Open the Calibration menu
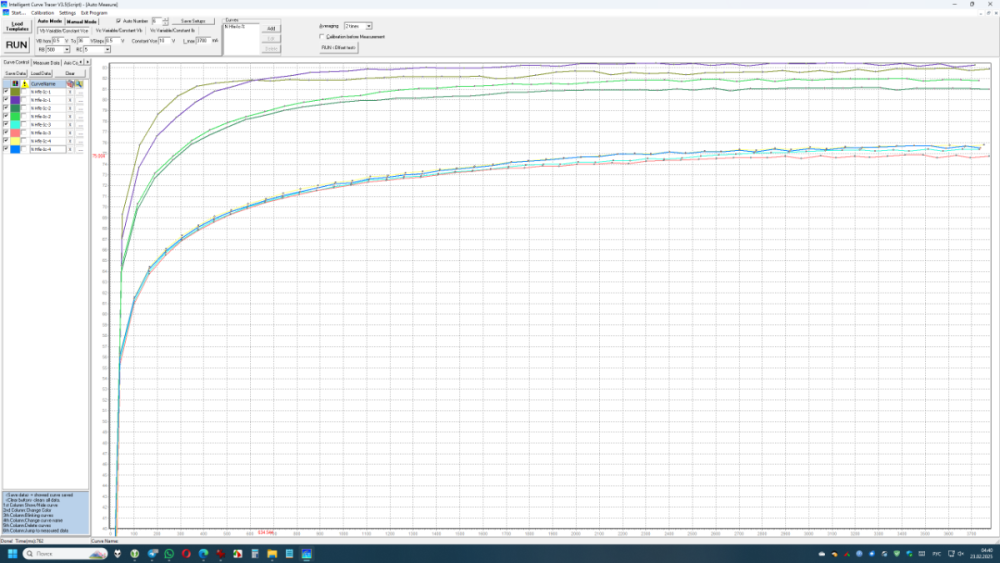Image resolution: width=1000 pixels, height=563 pixels. pyautogui.click(x=42, y=12)
